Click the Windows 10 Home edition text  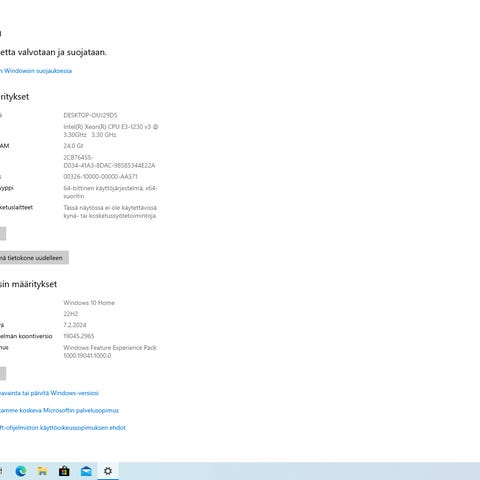click(x=89, y=303)
